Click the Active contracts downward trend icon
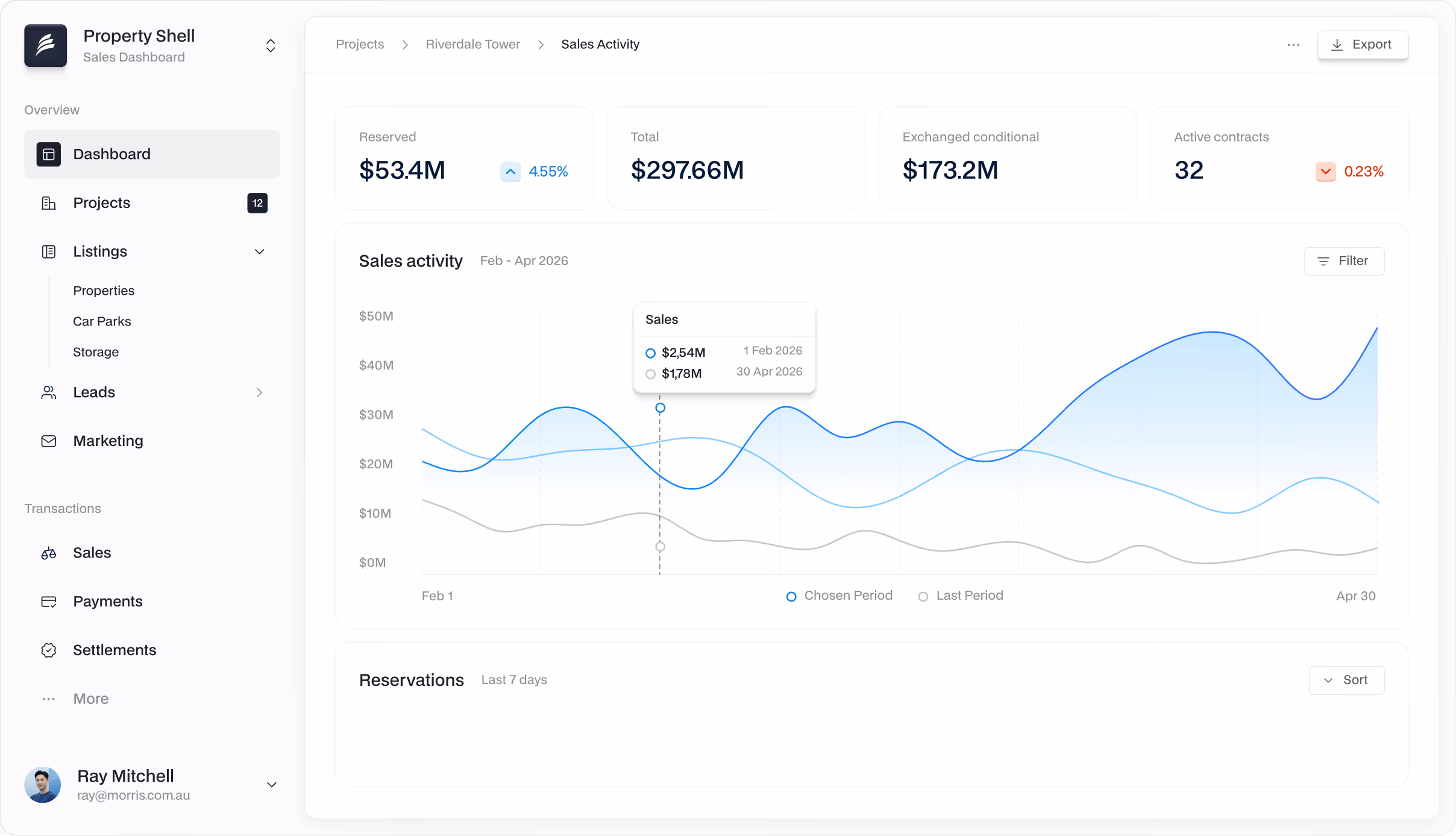Image resolution: width=1456 pixels, height=836 pixels. tap(1326, 172)
